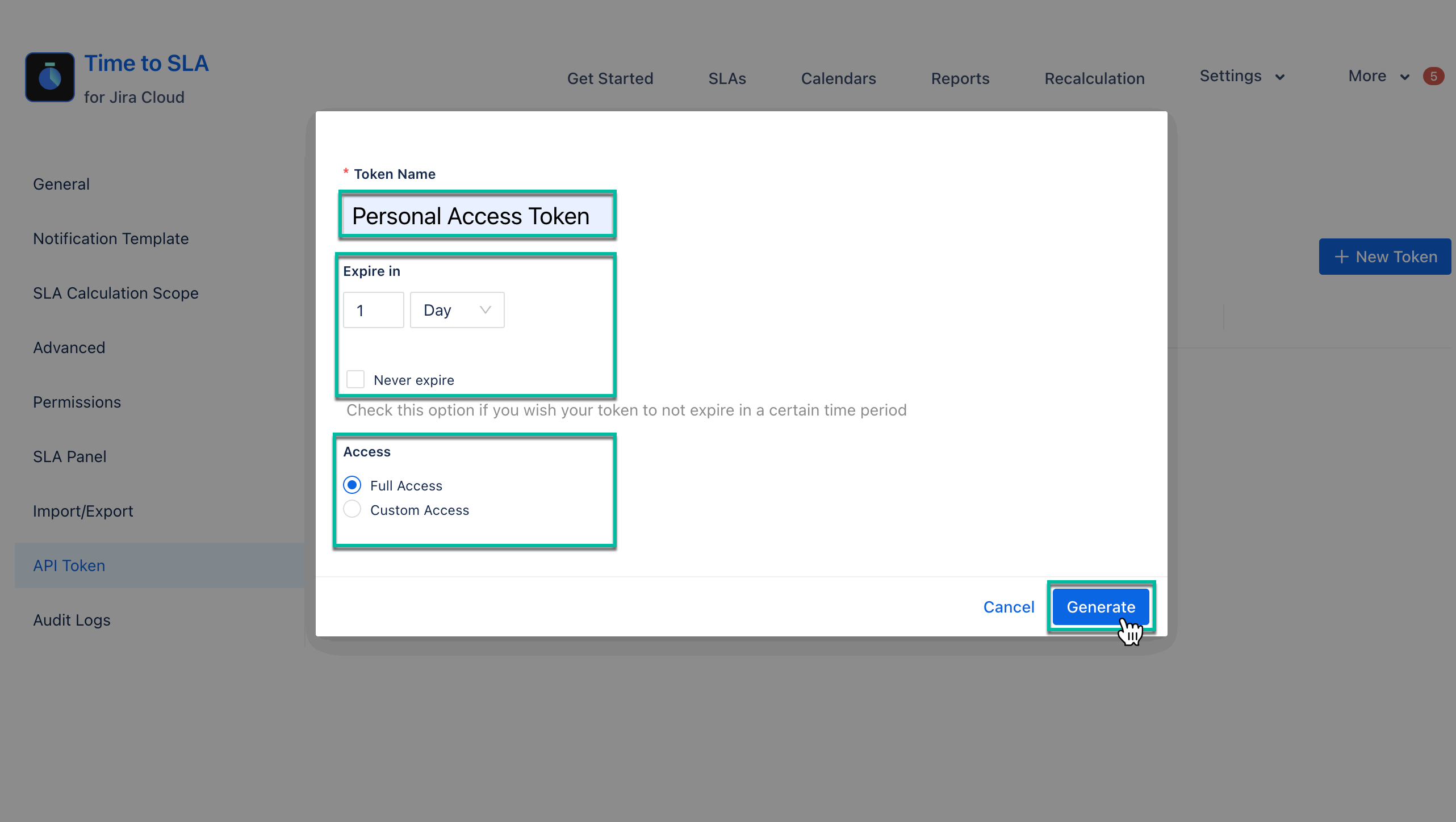Choose the Custom Access radio option

pos(352,509)
